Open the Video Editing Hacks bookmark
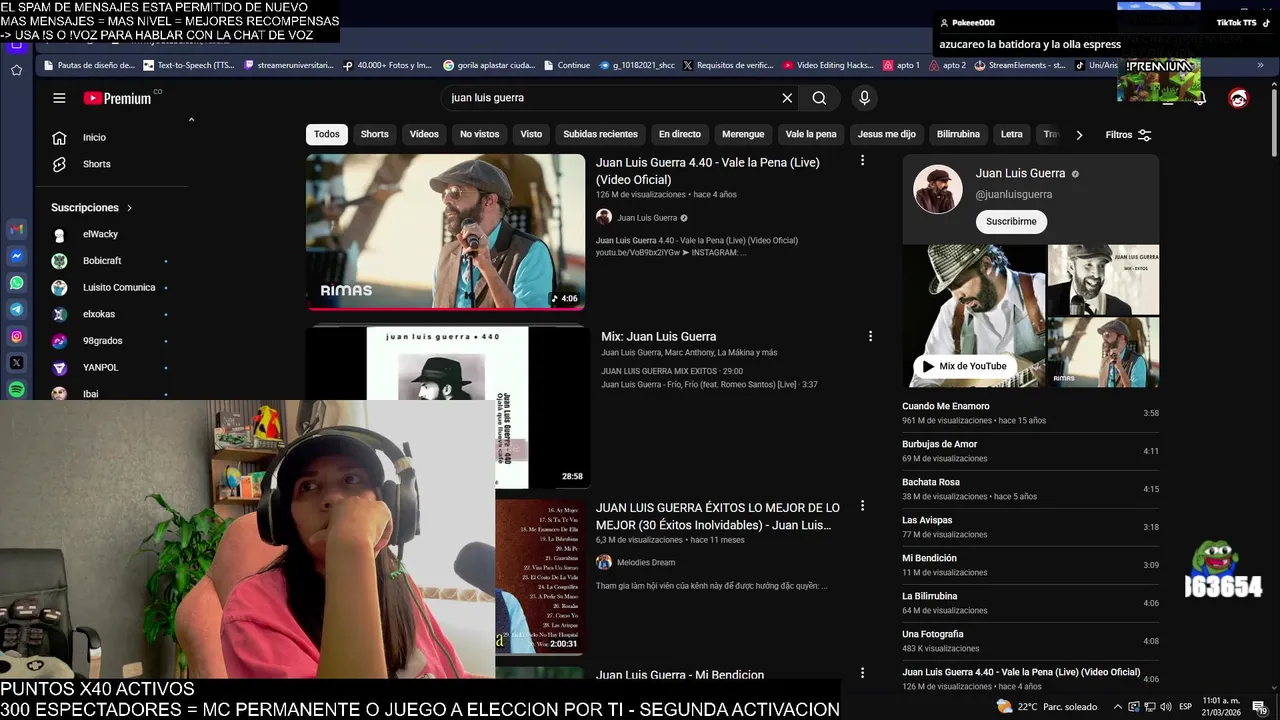The image size is (1280, 720). coord(827,65)
